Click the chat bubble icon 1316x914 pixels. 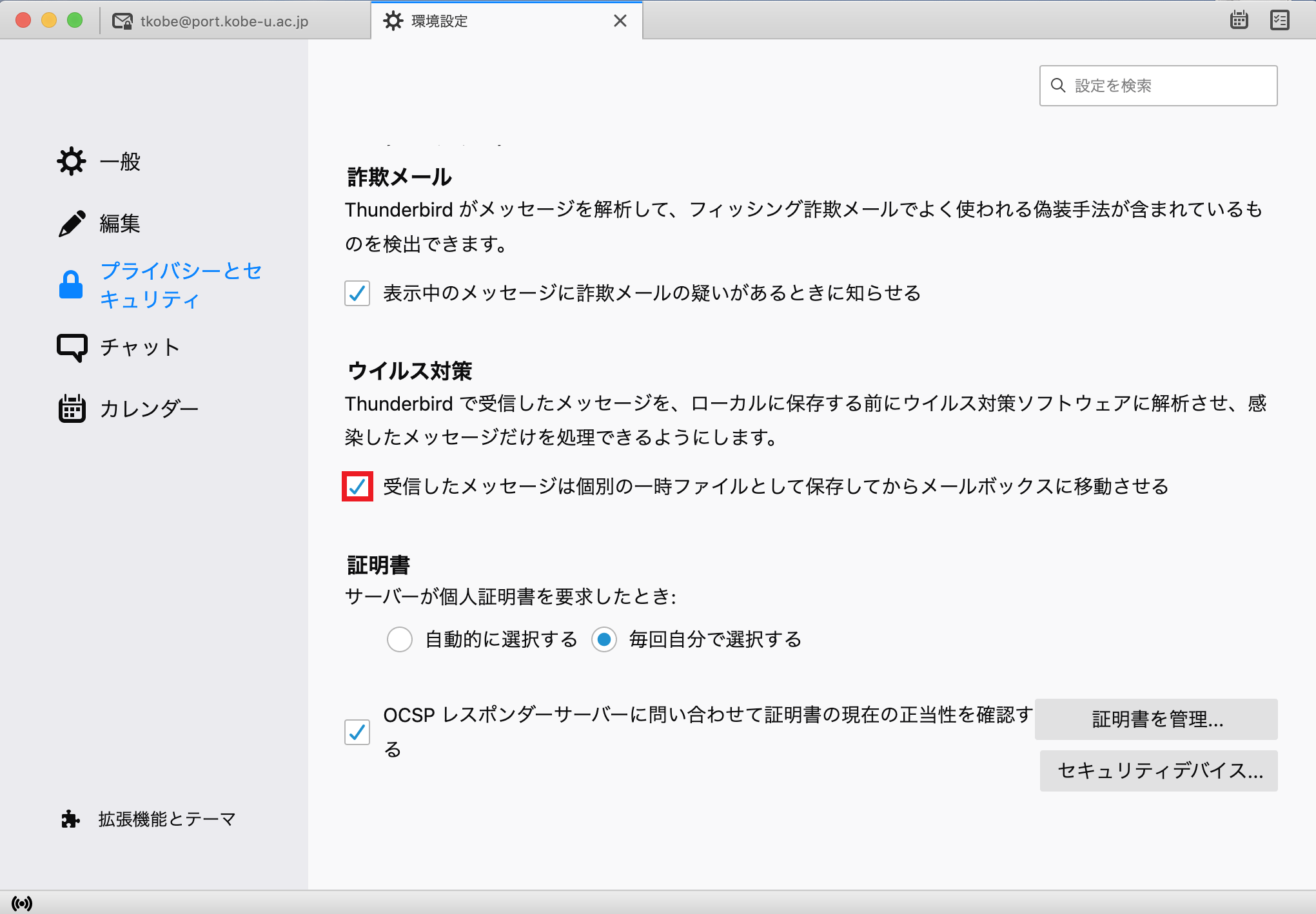(x=72, y=347)
